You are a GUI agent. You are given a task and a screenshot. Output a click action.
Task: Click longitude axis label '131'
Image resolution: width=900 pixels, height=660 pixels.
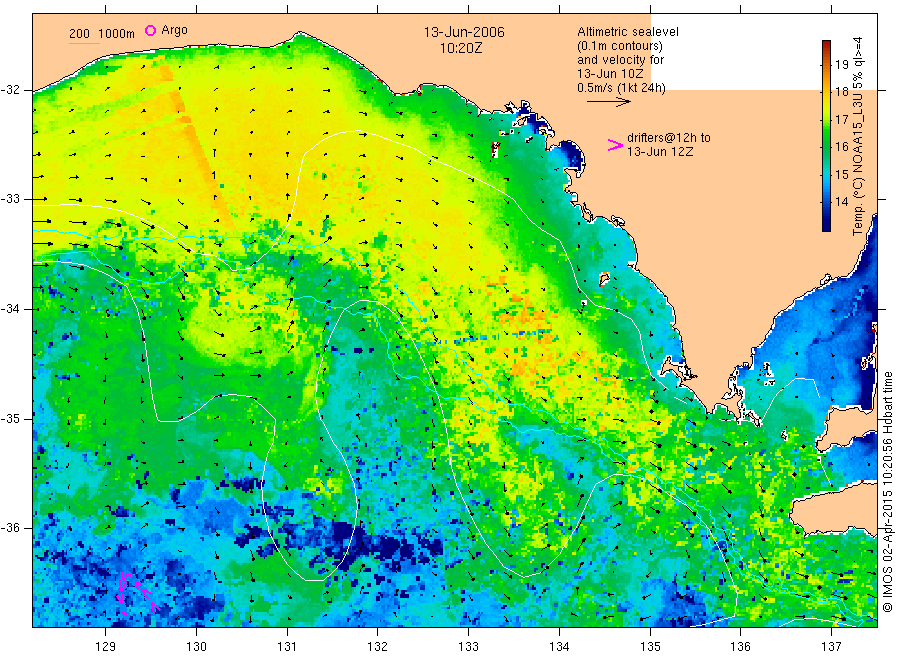point(287,647)
